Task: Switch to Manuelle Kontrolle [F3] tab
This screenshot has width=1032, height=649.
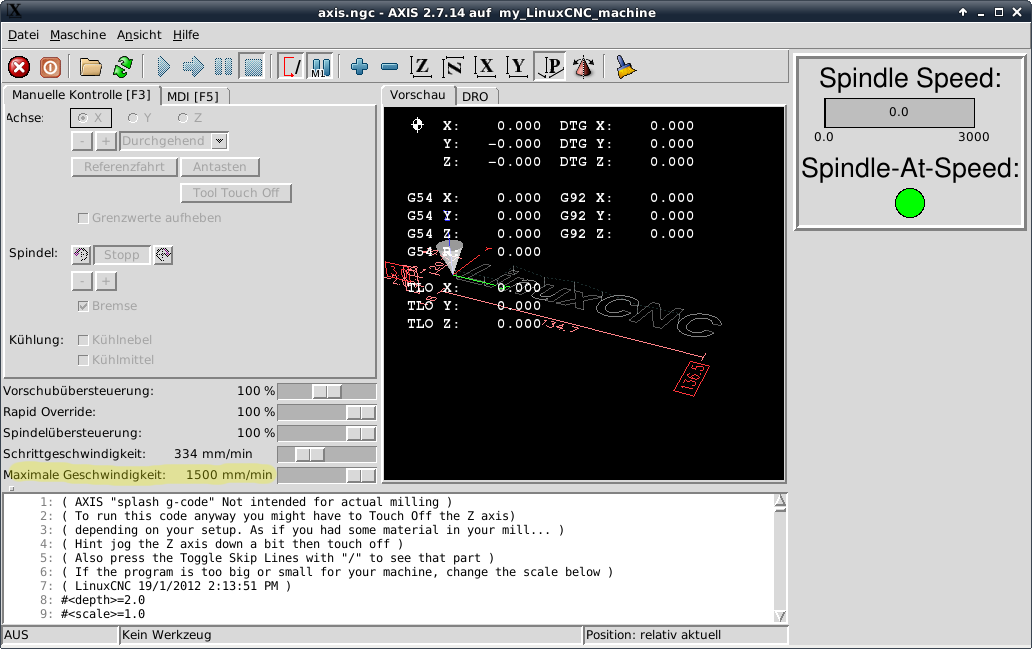Action: 82,95
